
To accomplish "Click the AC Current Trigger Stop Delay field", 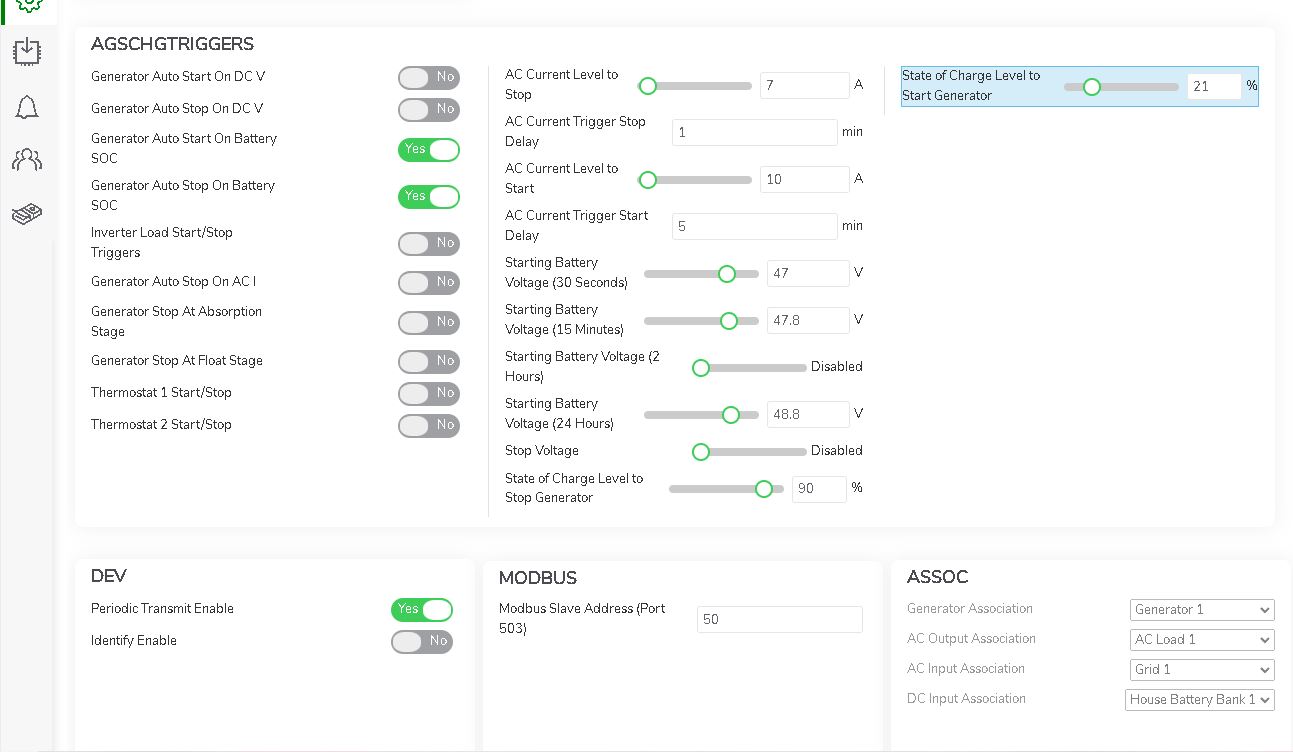I will click(754, 133).
